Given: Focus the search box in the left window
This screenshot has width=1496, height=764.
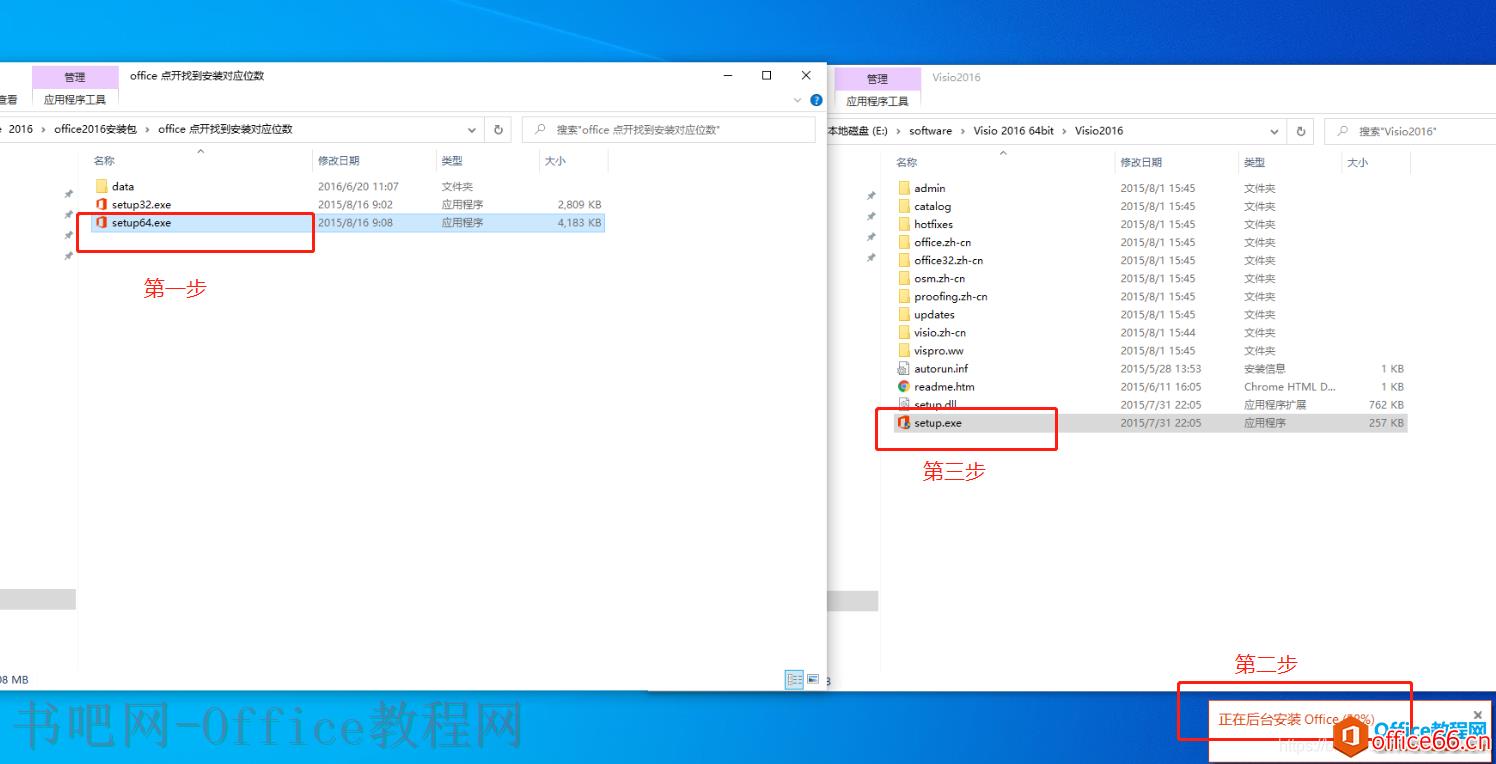Looking at the screenshot, I should [668, 129].
